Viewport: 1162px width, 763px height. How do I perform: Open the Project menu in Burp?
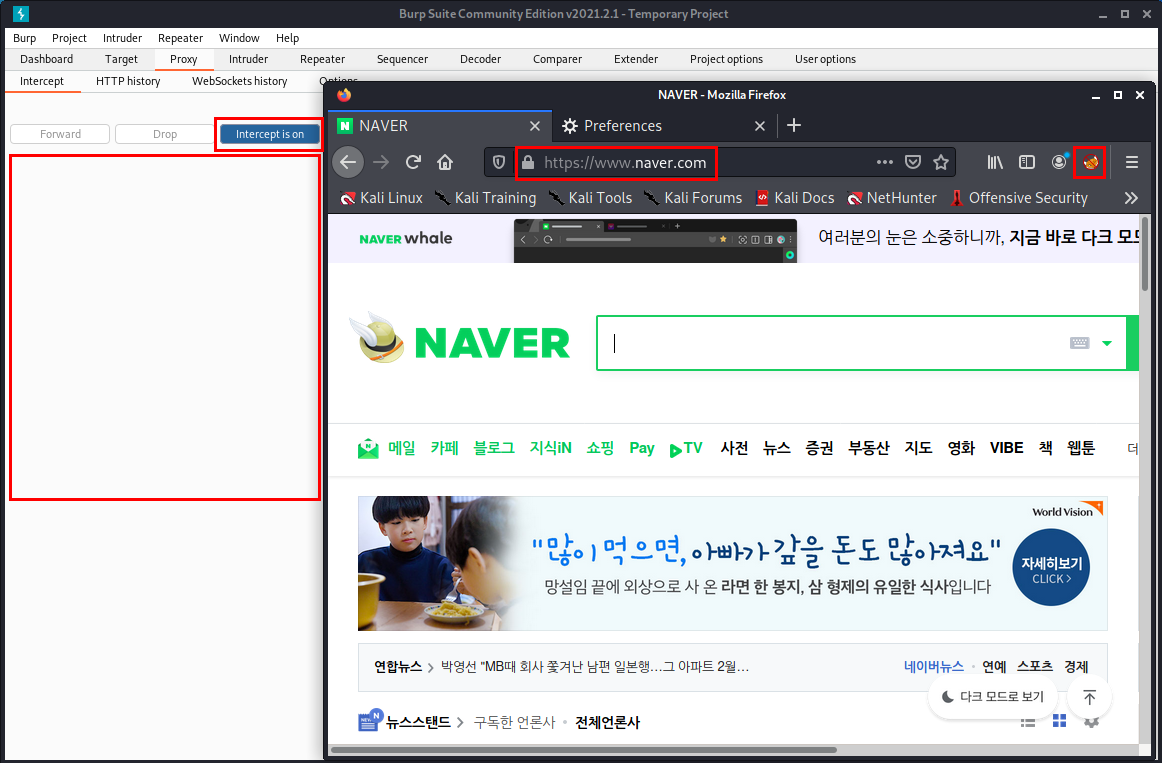pos(69,38)
